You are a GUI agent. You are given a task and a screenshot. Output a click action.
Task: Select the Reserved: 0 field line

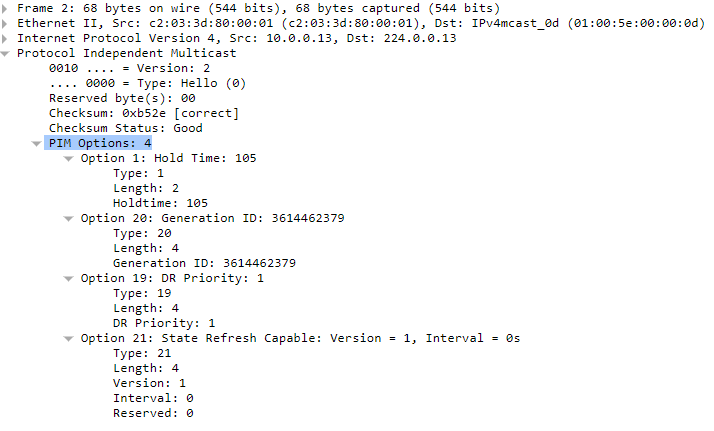[153, 414]
